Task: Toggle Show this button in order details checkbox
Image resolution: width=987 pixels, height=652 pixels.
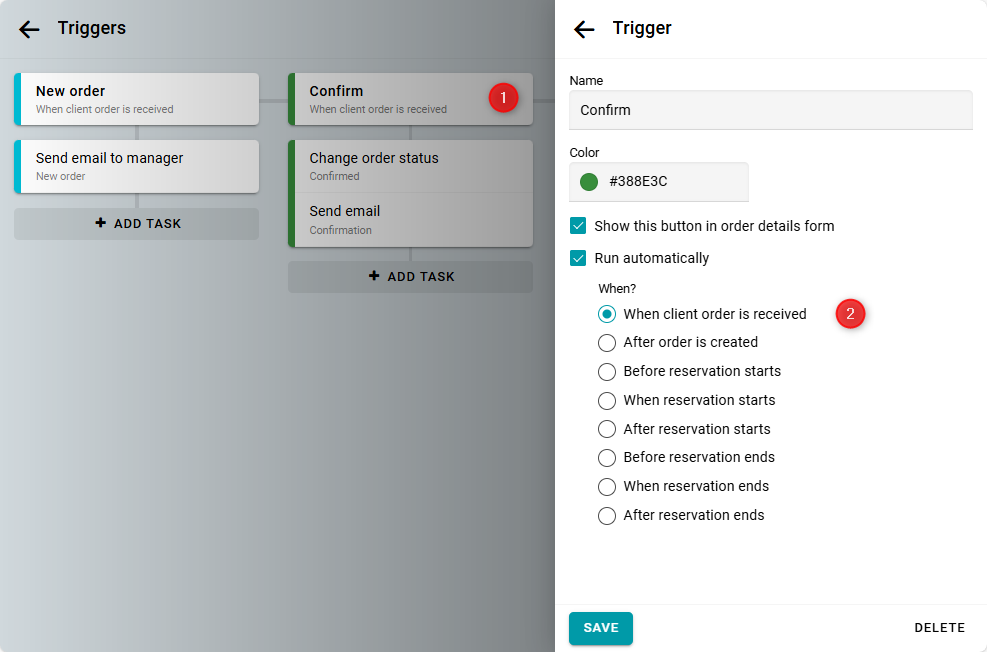Action: click(x=578, y=226)
